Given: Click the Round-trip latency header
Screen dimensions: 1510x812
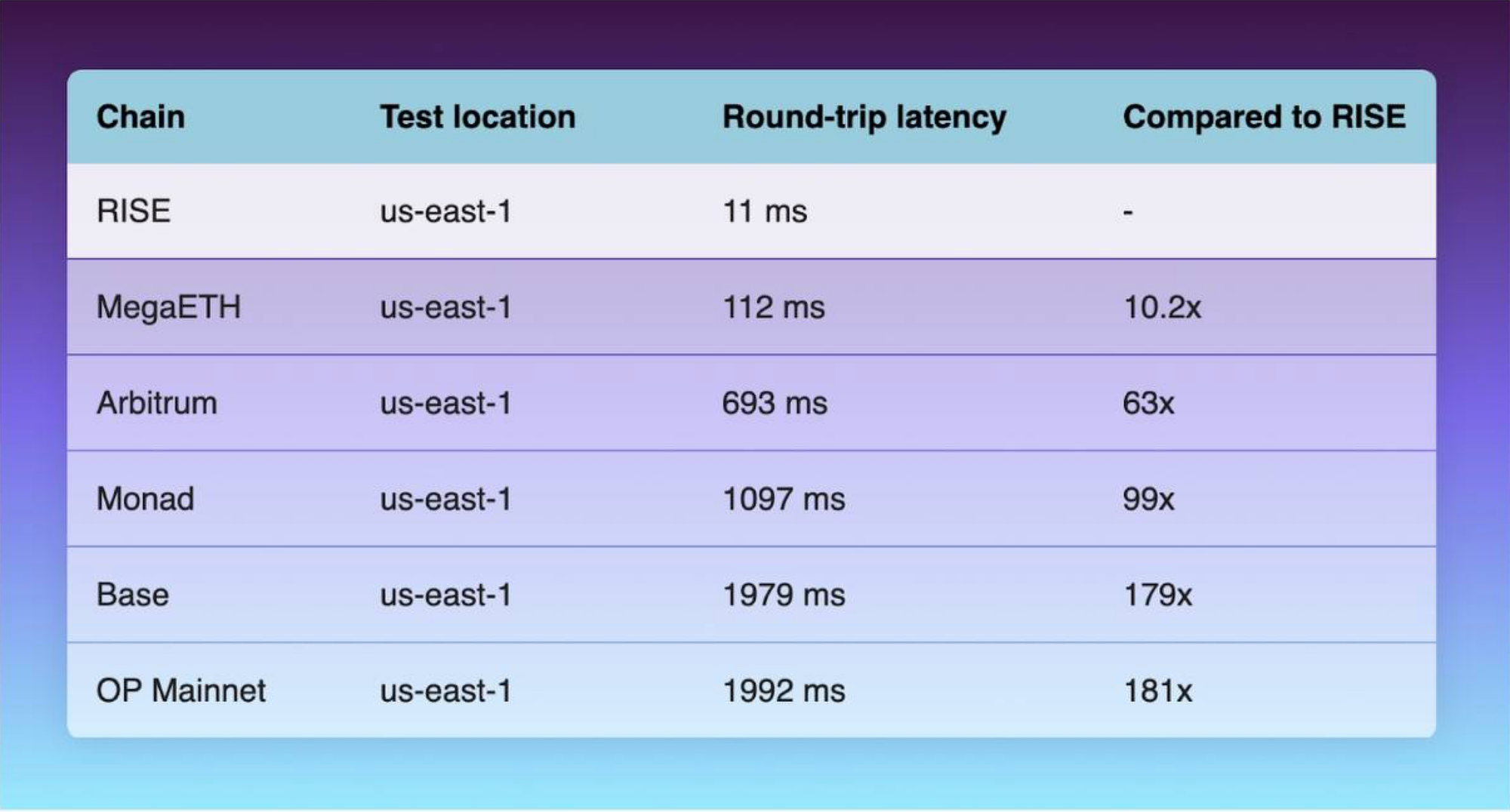Looking at the screenshot, I should click(864, 117).
